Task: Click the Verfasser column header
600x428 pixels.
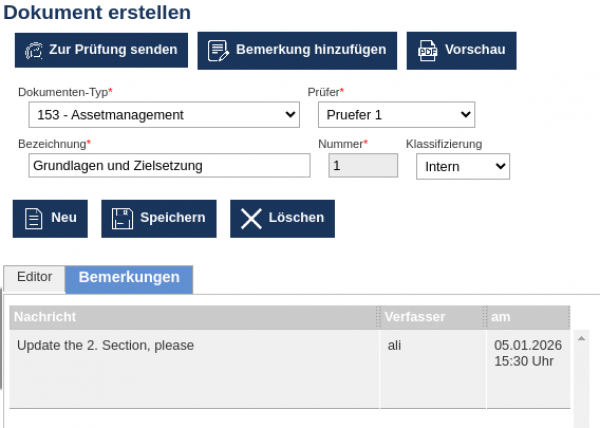Action: (x=432, y=317)
